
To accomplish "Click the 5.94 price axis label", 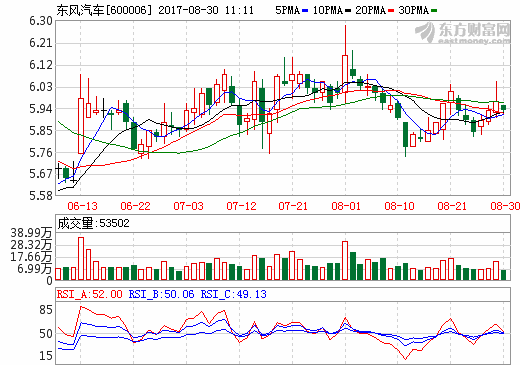I will click(x=41, y=109).
